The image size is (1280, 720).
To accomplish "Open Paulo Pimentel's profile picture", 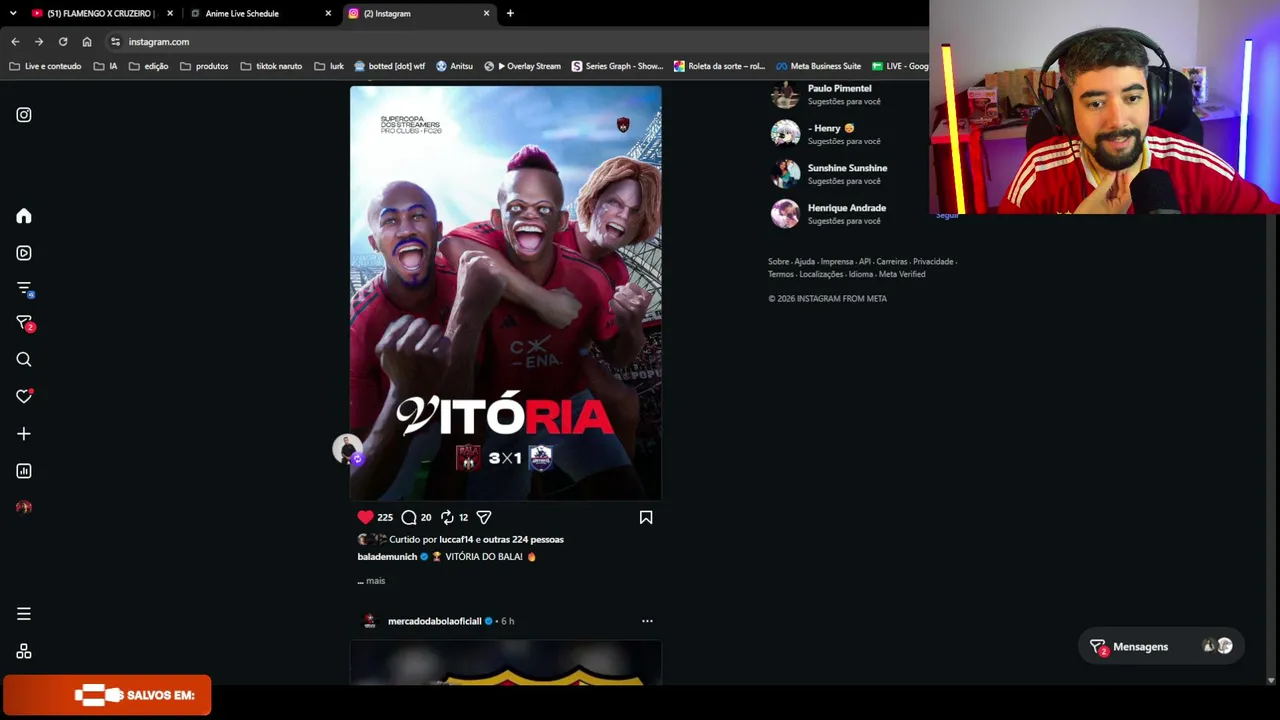I will coord(785,94).
